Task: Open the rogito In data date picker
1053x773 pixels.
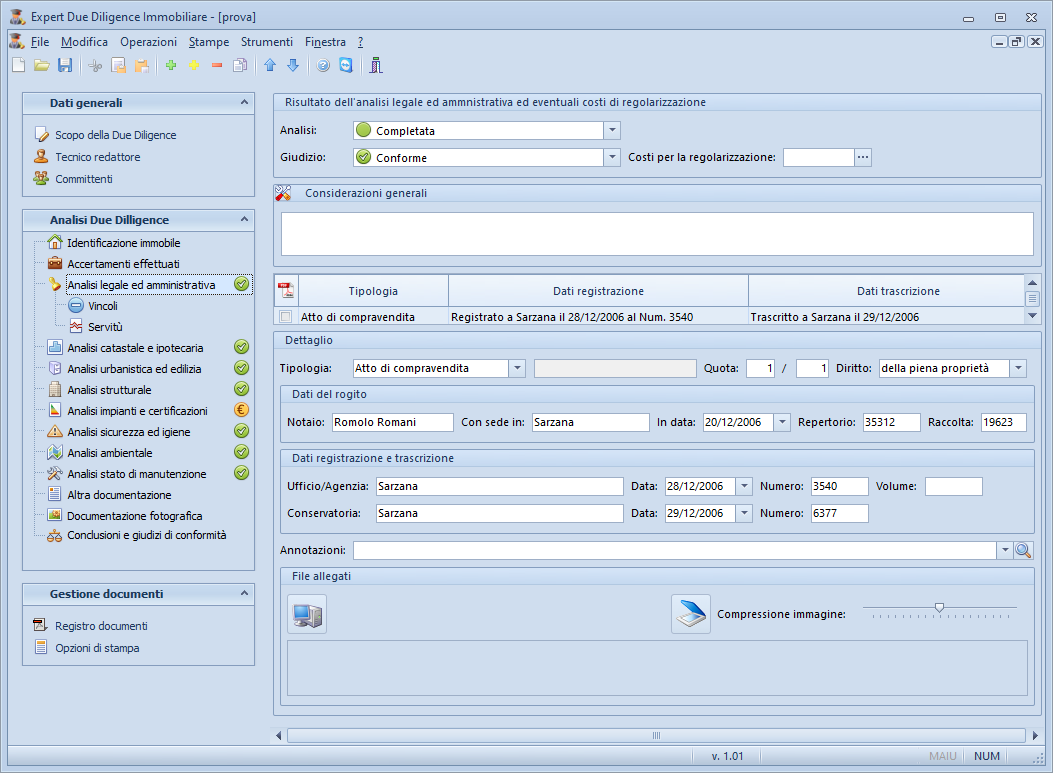Action: coord(782,423)
